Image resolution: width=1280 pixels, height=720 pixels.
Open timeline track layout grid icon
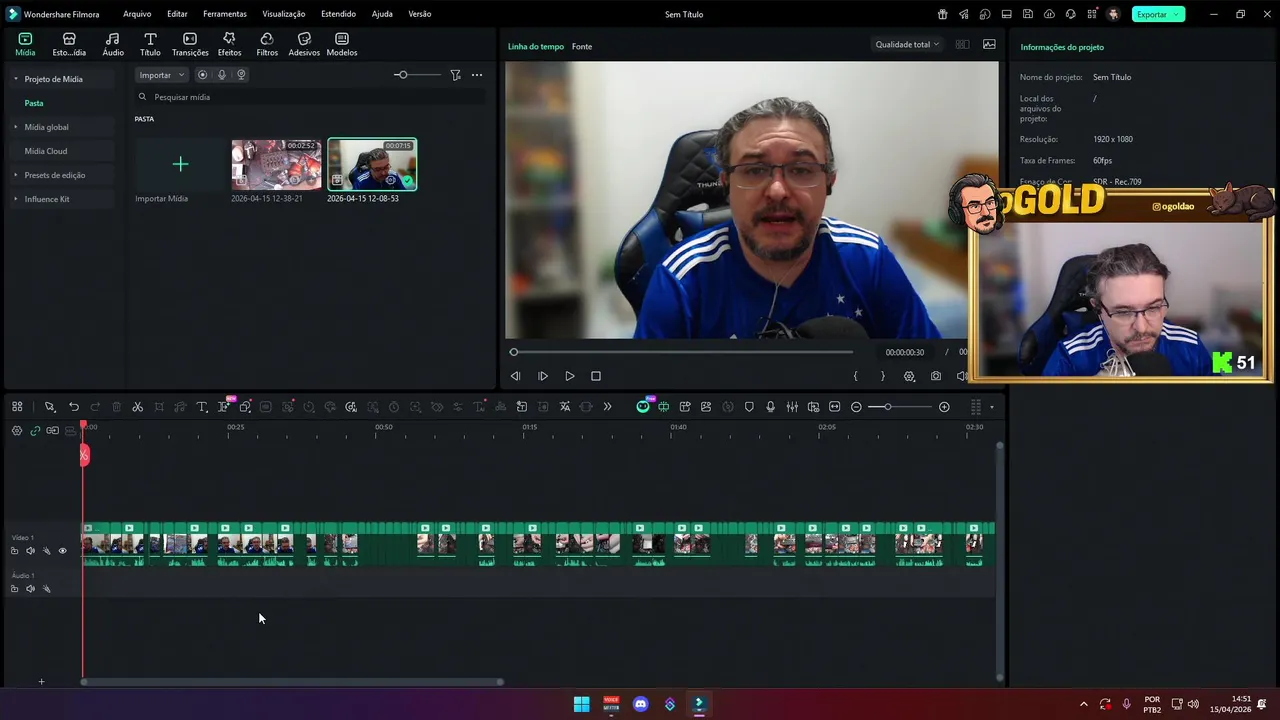tap(17, 407)
